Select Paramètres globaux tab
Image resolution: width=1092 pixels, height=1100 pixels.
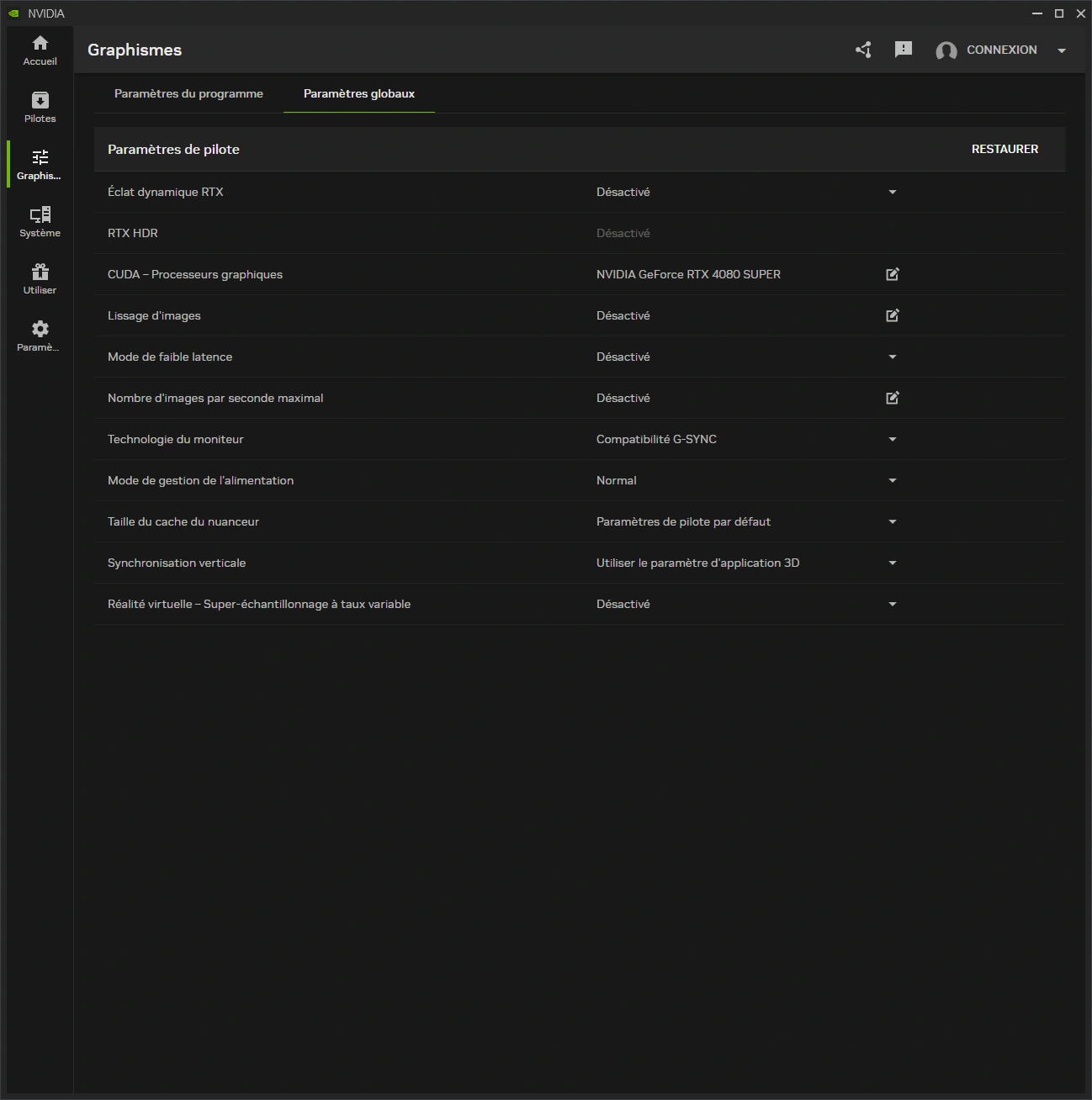pyautogui.click(x=359, y=93)
